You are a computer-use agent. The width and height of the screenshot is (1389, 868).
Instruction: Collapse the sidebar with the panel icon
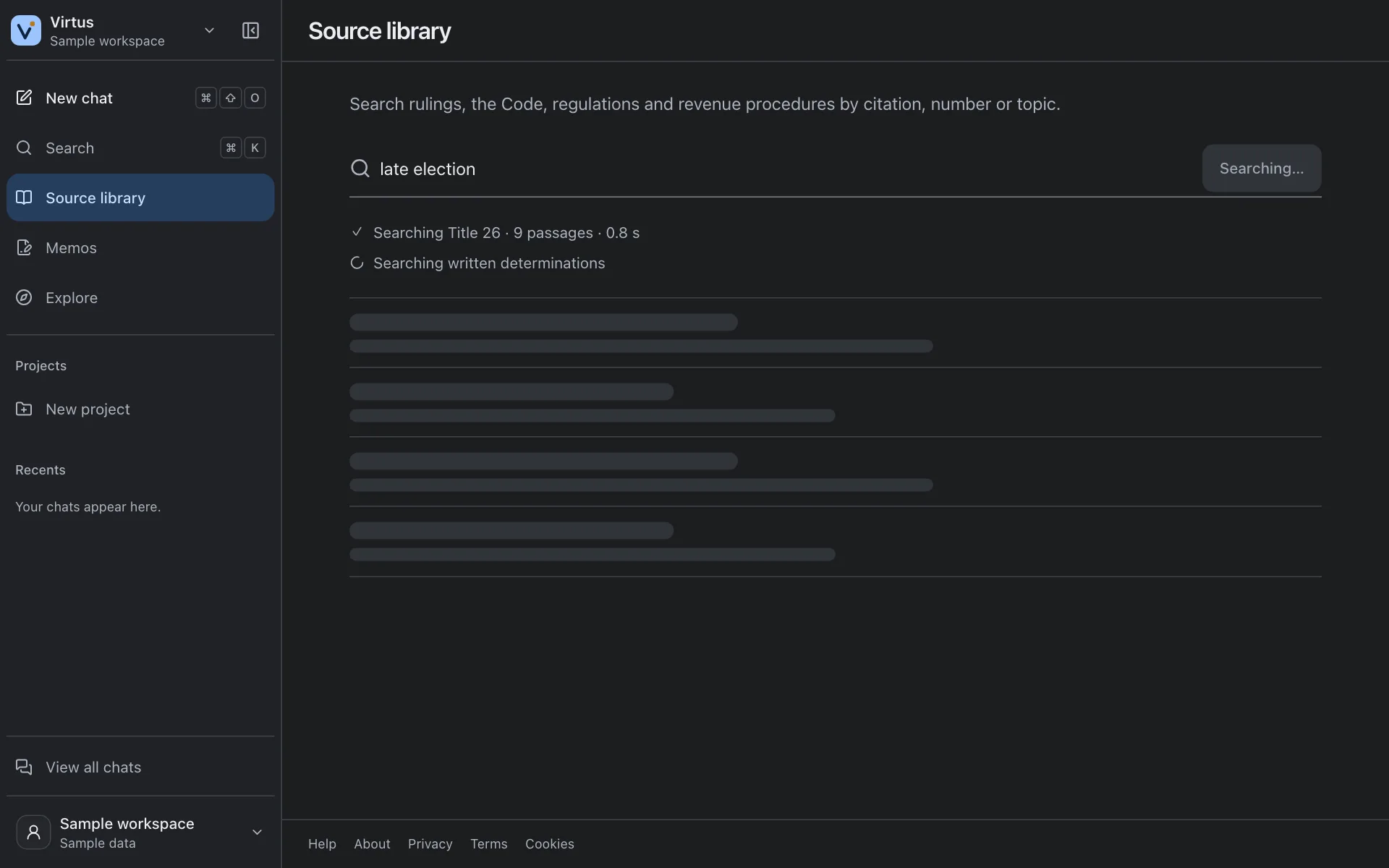pyautogui.click(x=250, y=30)
